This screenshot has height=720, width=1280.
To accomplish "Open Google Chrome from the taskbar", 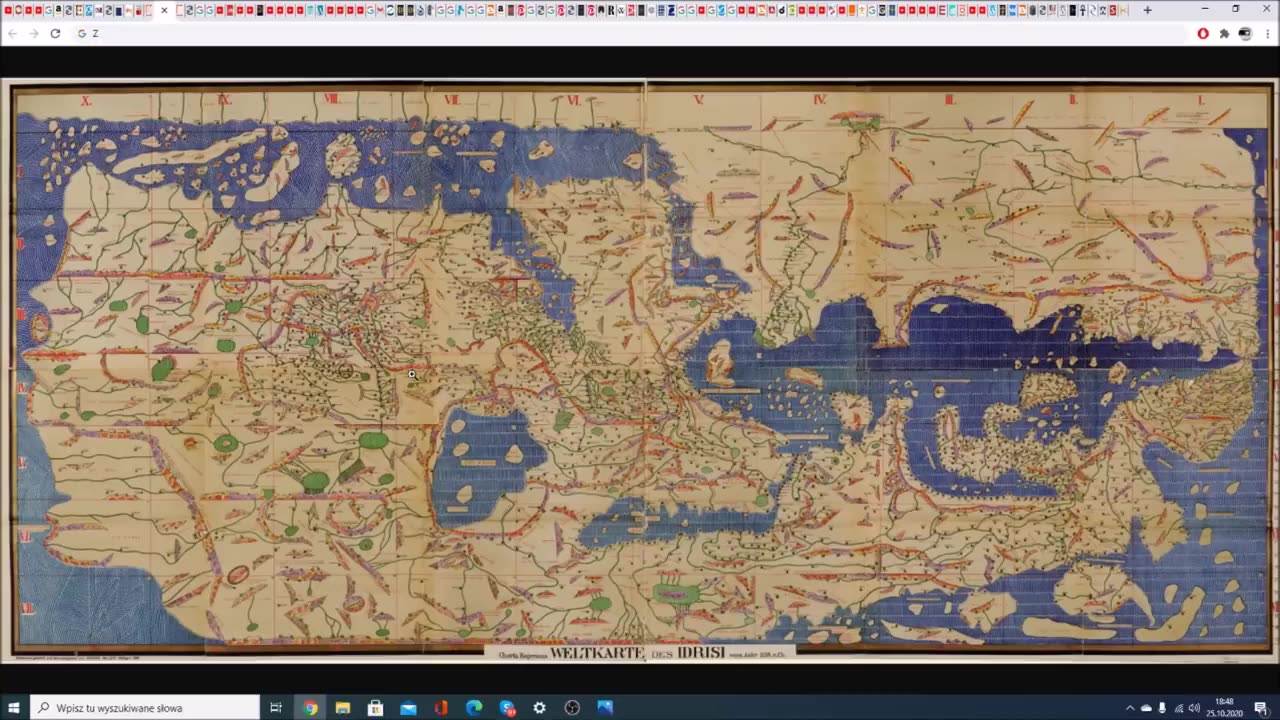I will (x=310, y=708).
